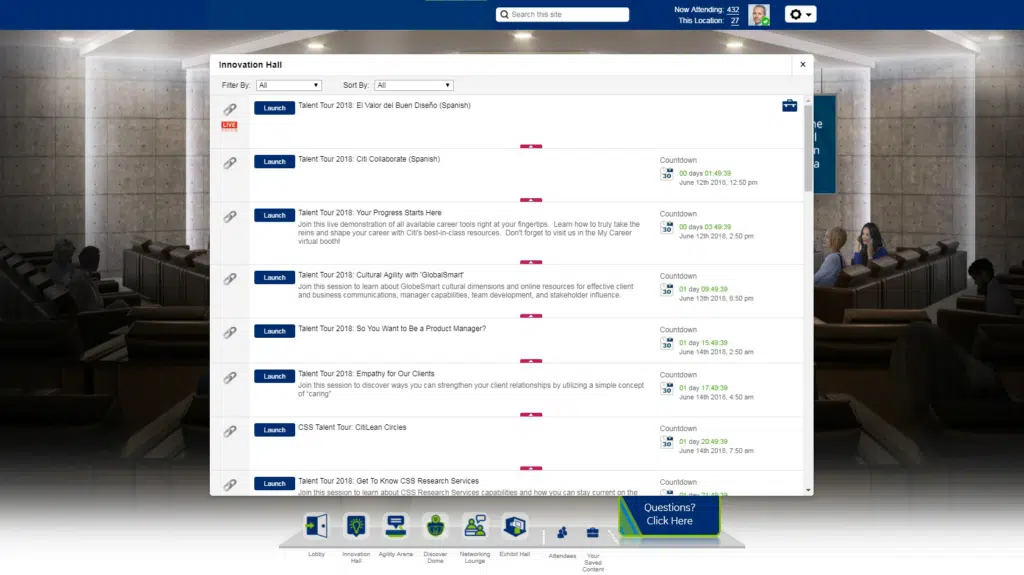Click link icon for El Valor del Buen Diseño

pos(230,109)
